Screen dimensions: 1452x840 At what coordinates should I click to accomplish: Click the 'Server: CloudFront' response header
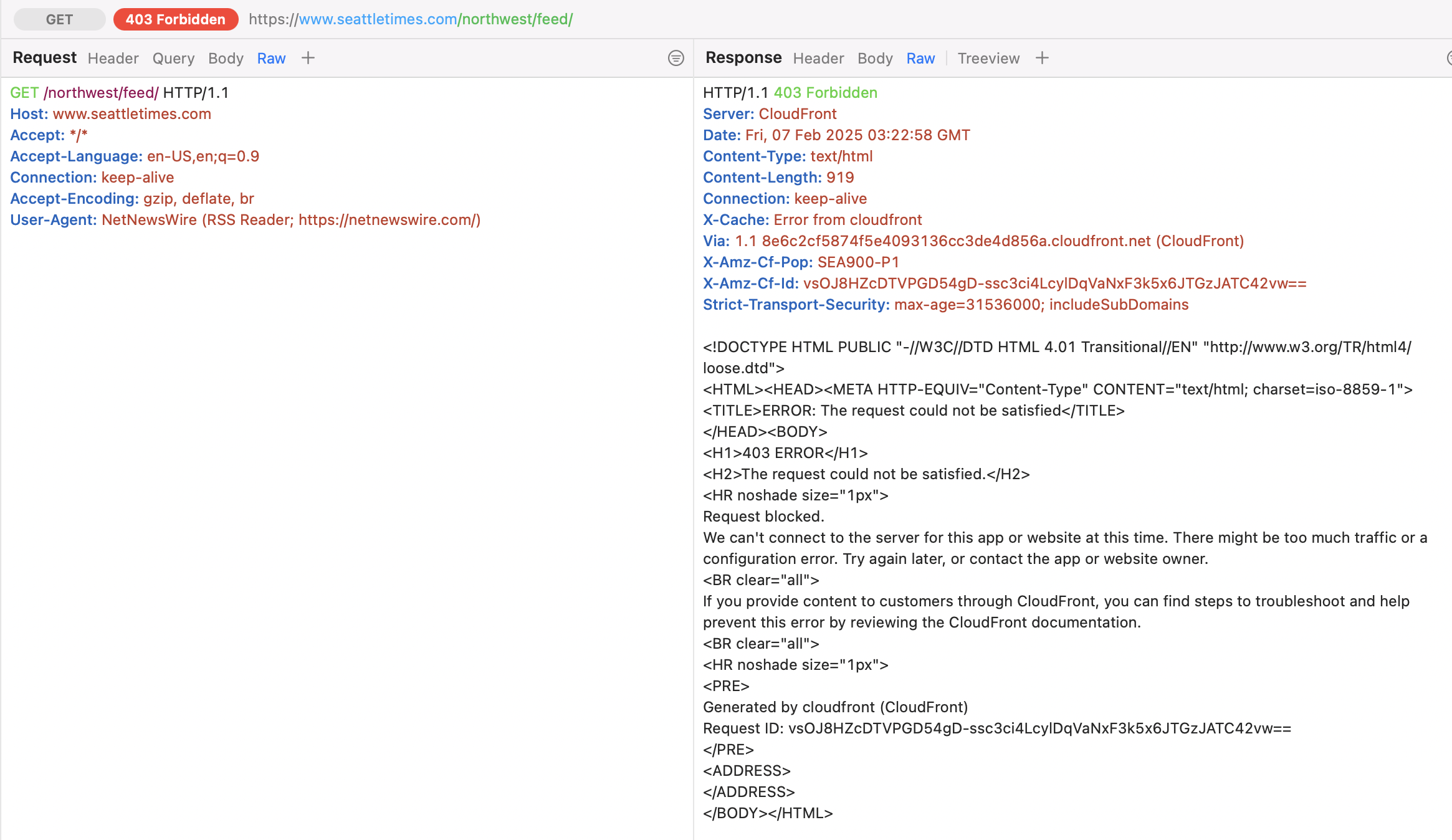coord(770,114)
